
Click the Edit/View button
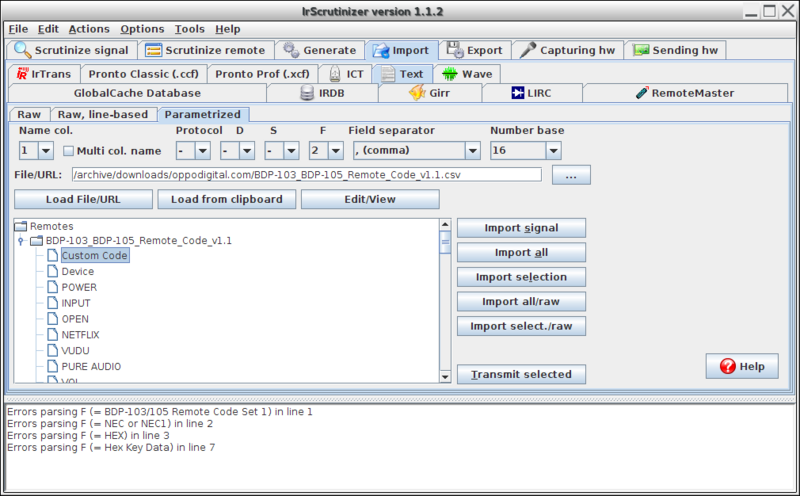[370, 199]
